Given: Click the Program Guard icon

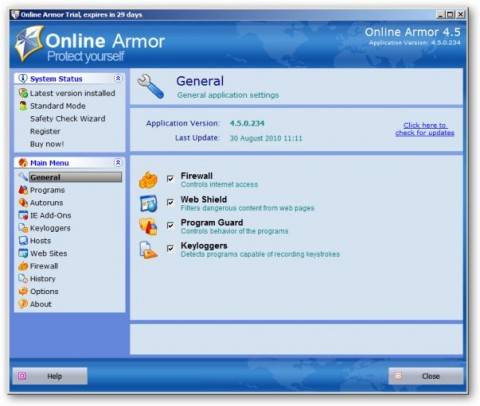Looking at the screenshot, I should (x=148, y=227).
